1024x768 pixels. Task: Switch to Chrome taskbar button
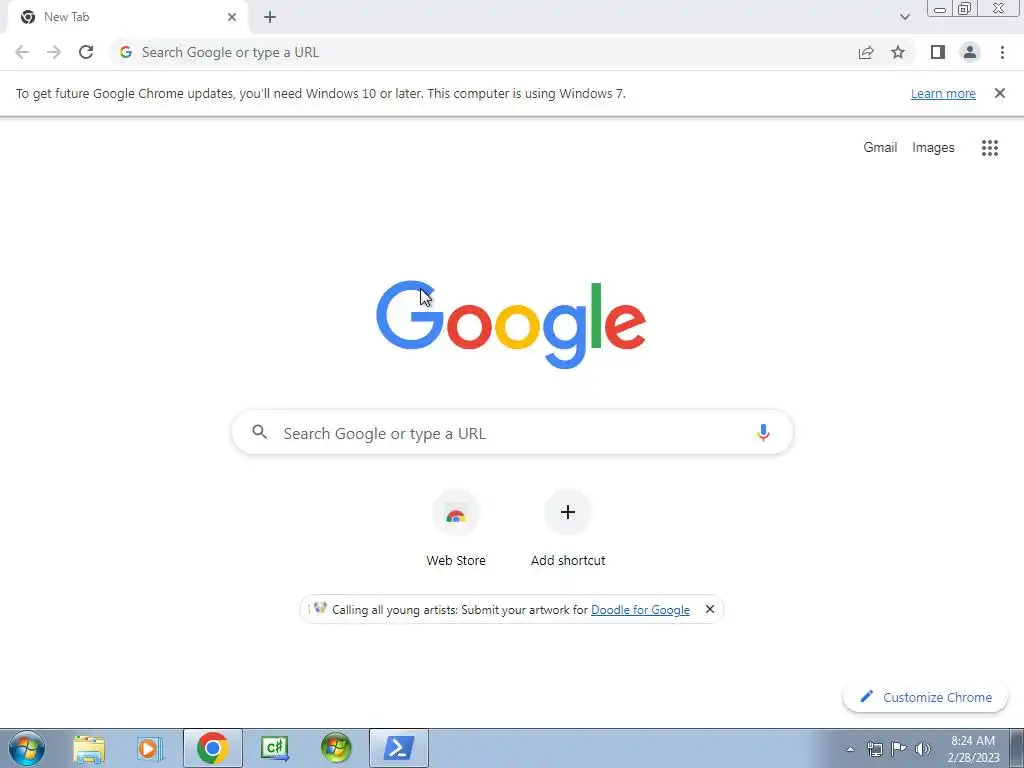[x=212, y=748]
